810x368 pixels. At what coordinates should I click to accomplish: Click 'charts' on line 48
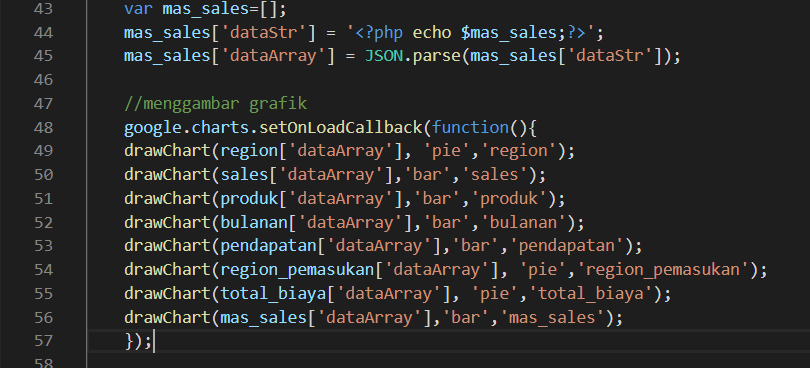point(220,127)
